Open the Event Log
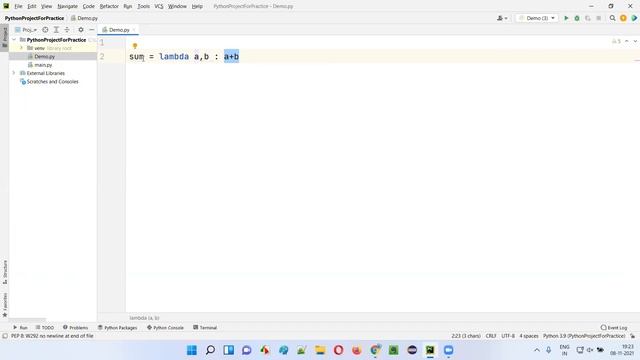640x360 pixels. click(613, 327)
